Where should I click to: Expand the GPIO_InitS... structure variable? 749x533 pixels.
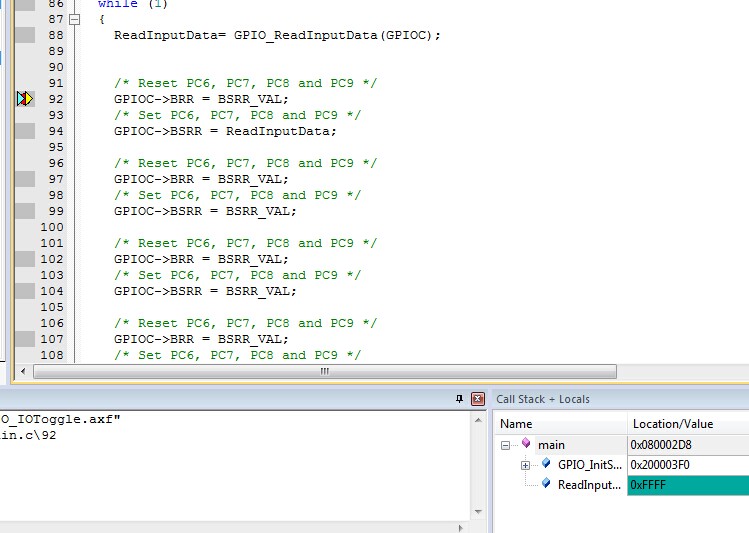click(x=525, y=465)
